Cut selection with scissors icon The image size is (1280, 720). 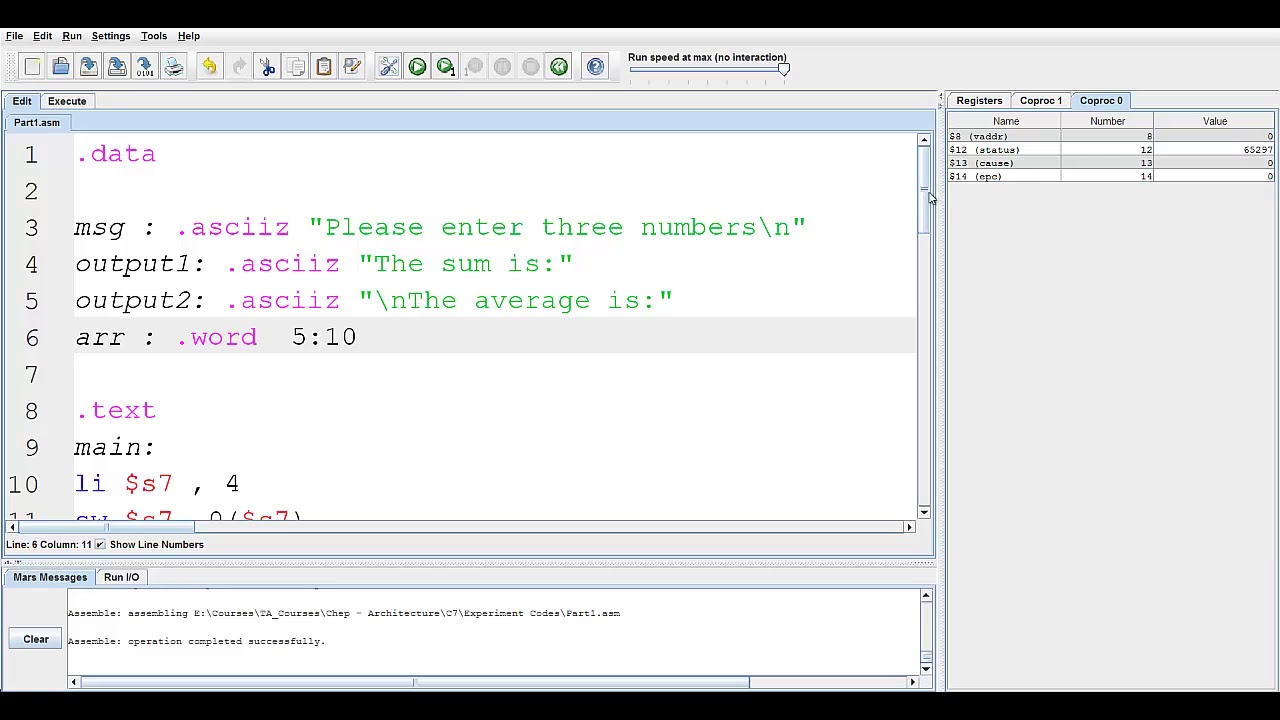point(267,67)
